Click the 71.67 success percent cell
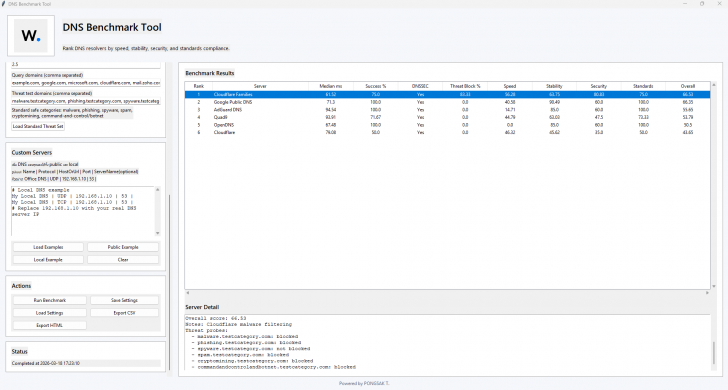728x390 pixels. tap(376, 117)
